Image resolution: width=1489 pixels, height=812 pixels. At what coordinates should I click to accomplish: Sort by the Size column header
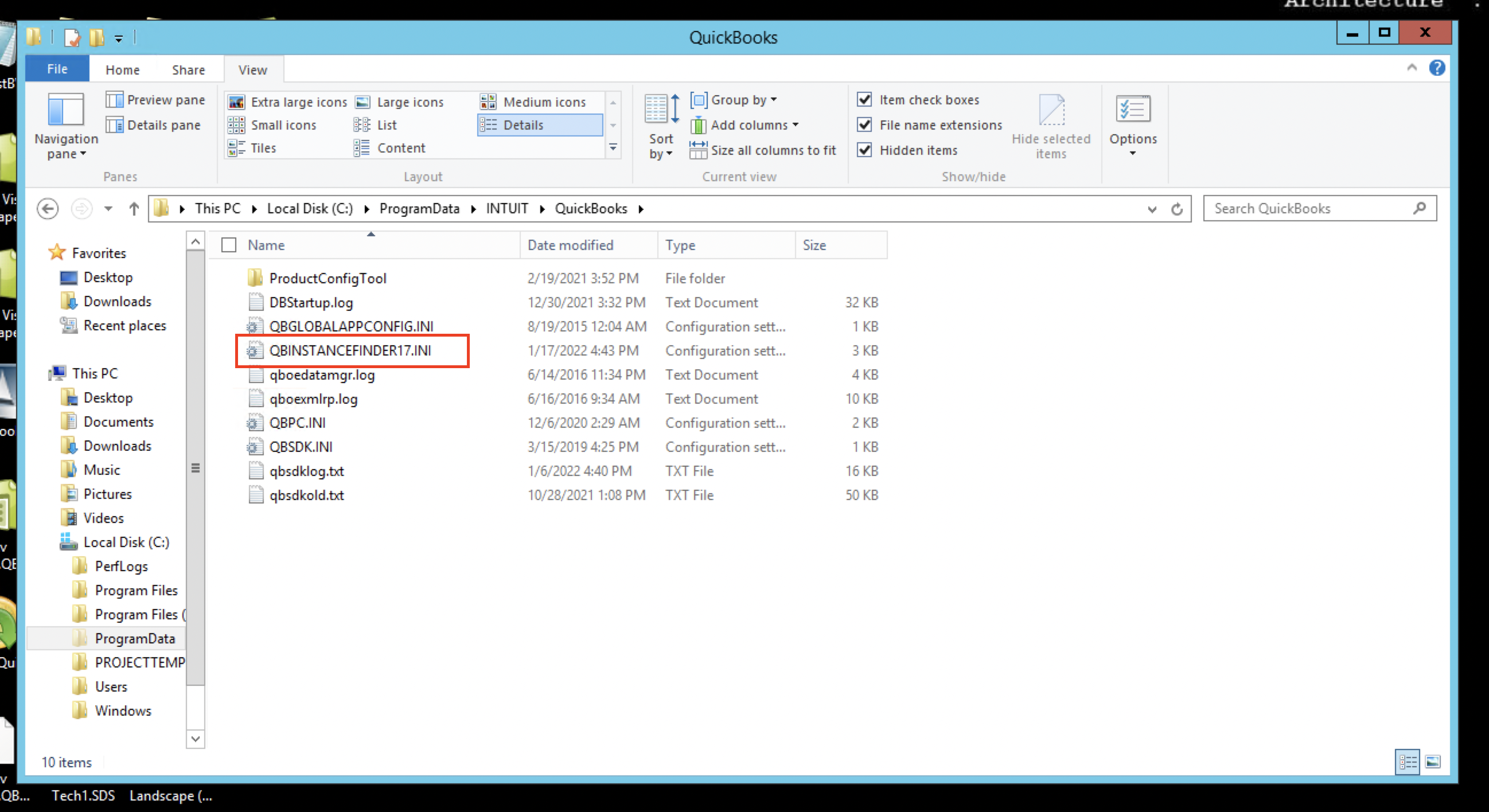coord(841,245)
